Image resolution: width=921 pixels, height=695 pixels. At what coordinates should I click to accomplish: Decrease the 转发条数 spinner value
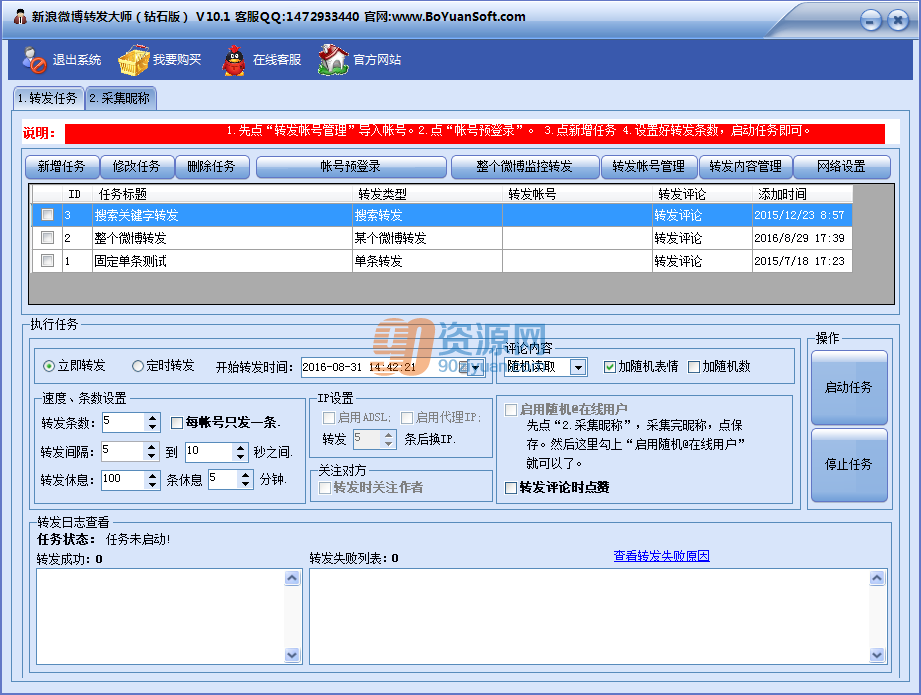pos(153,427)
